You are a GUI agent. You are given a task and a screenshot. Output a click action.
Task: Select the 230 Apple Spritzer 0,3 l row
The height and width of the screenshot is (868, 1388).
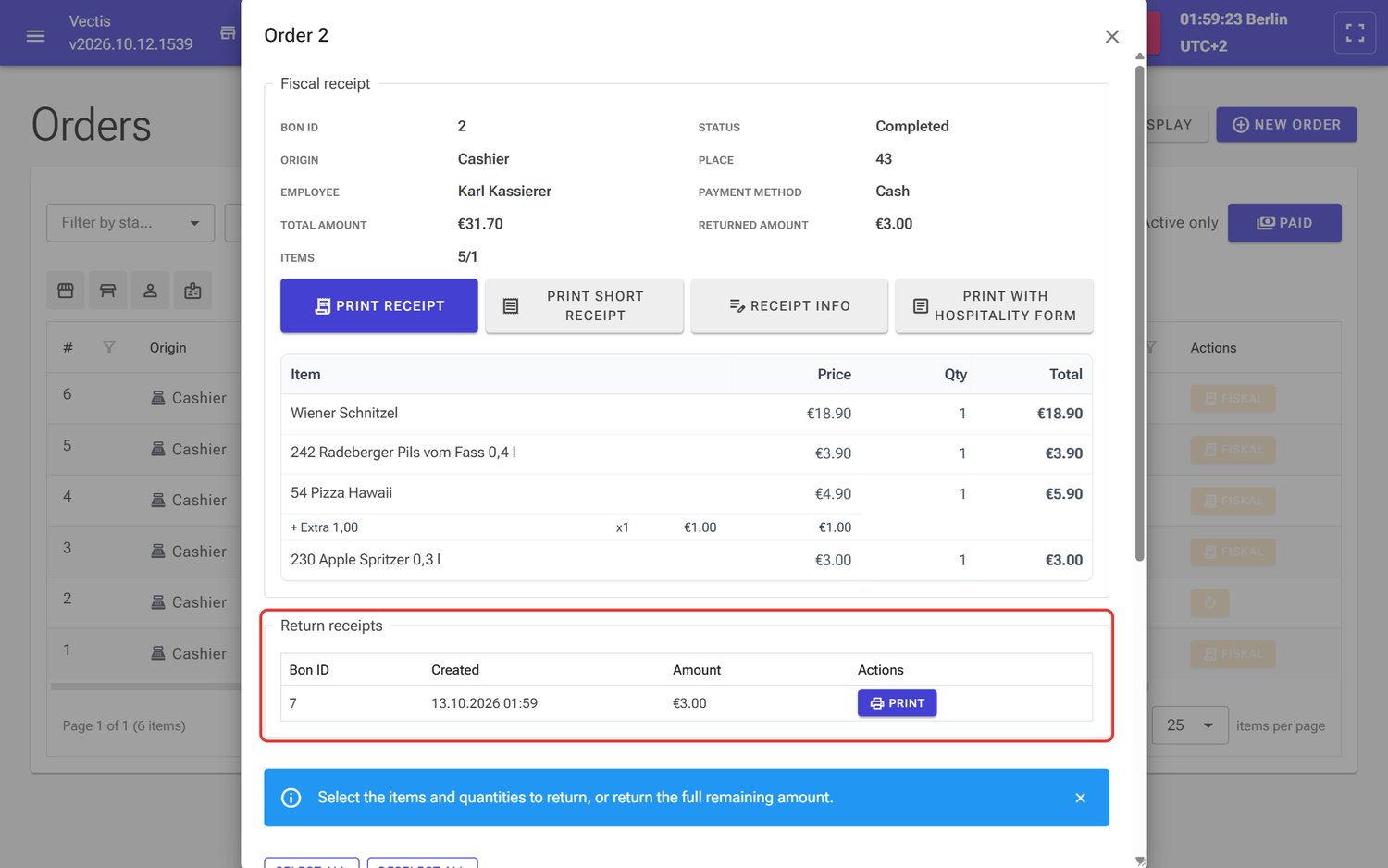click(687, 560)
